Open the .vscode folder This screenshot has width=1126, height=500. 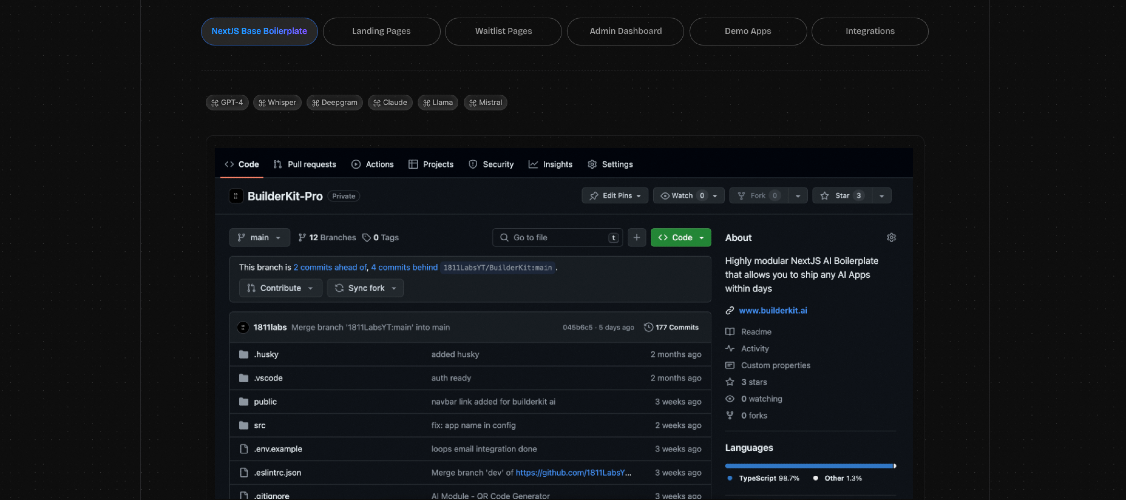tap(268, 378)
